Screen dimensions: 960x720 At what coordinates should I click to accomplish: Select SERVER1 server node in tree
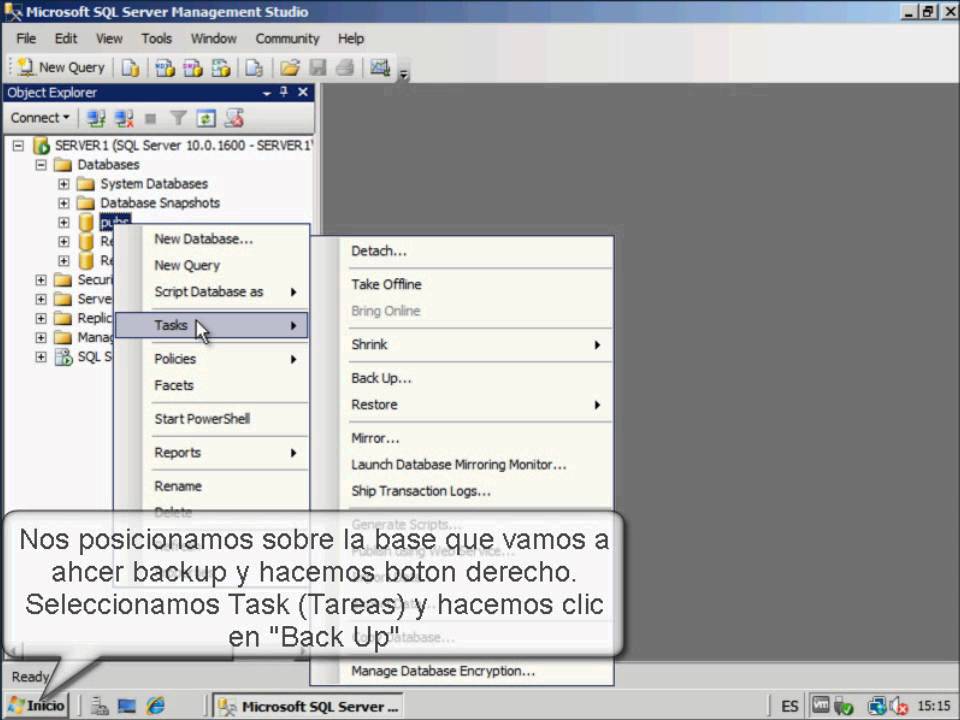click(182, 146)
